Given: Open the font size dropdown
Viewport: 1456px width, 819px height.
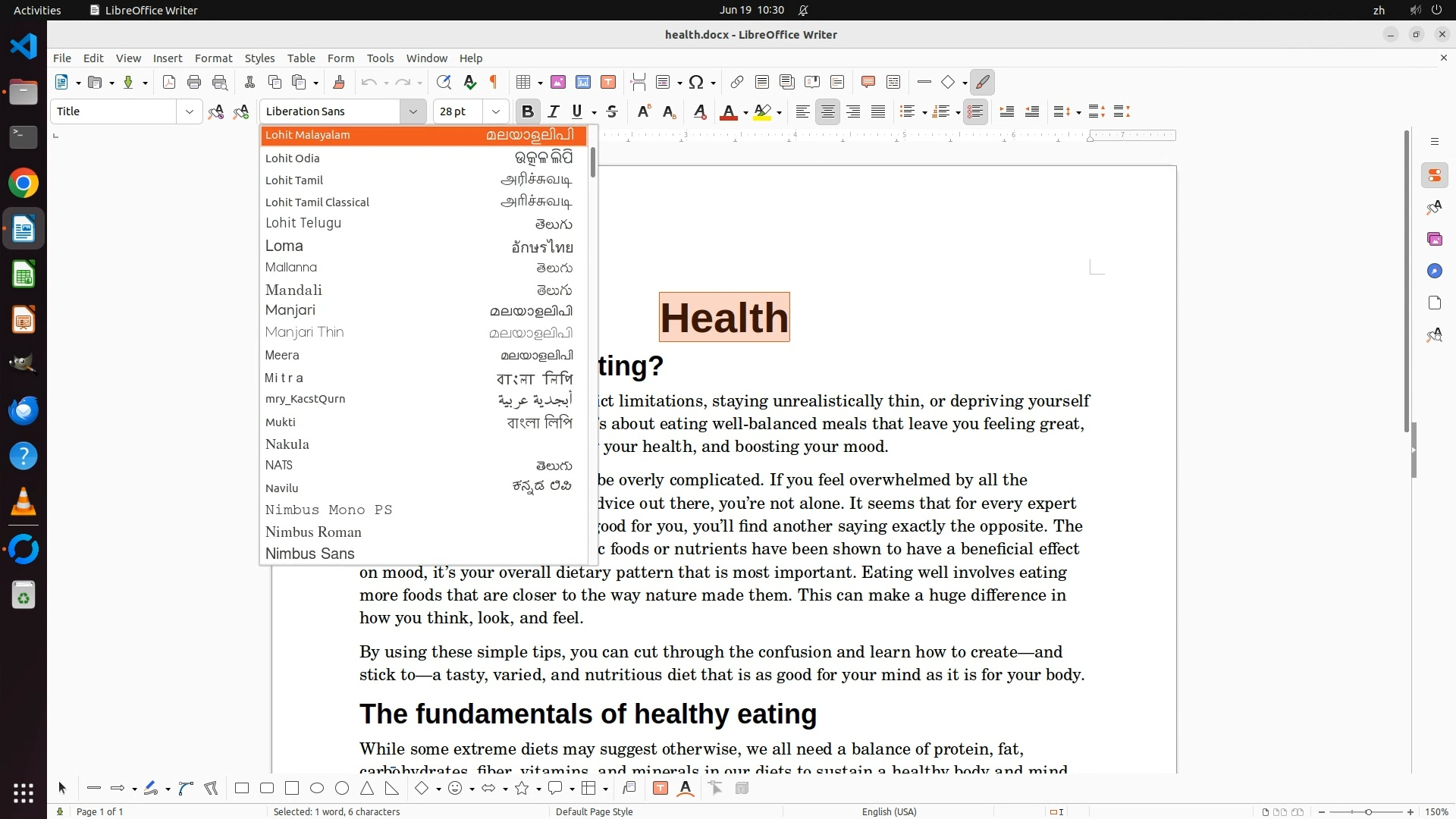Looking at the screenshot, I should (496, 112).
